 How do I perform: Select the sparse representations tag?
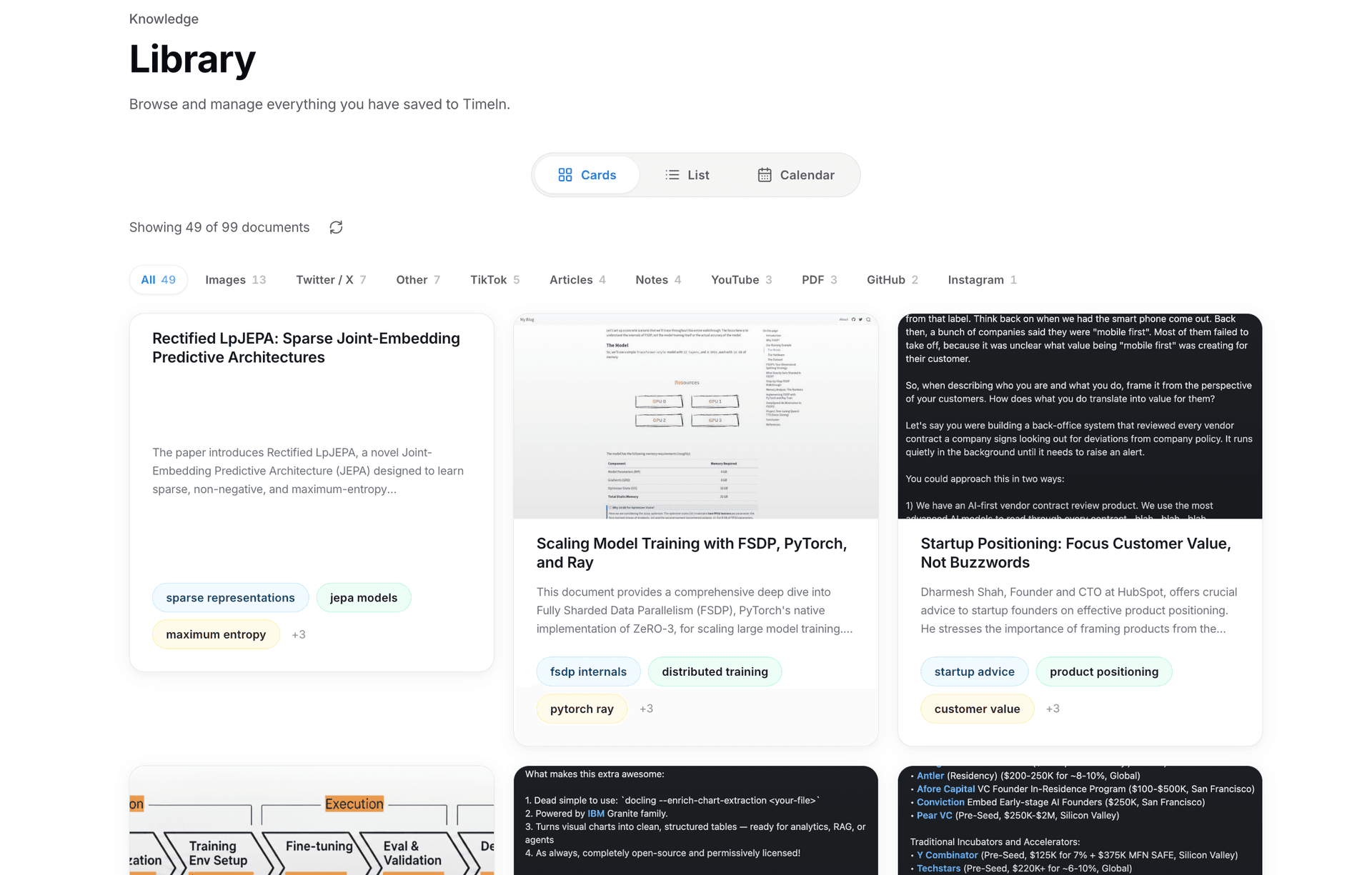(x=230, y=598)
